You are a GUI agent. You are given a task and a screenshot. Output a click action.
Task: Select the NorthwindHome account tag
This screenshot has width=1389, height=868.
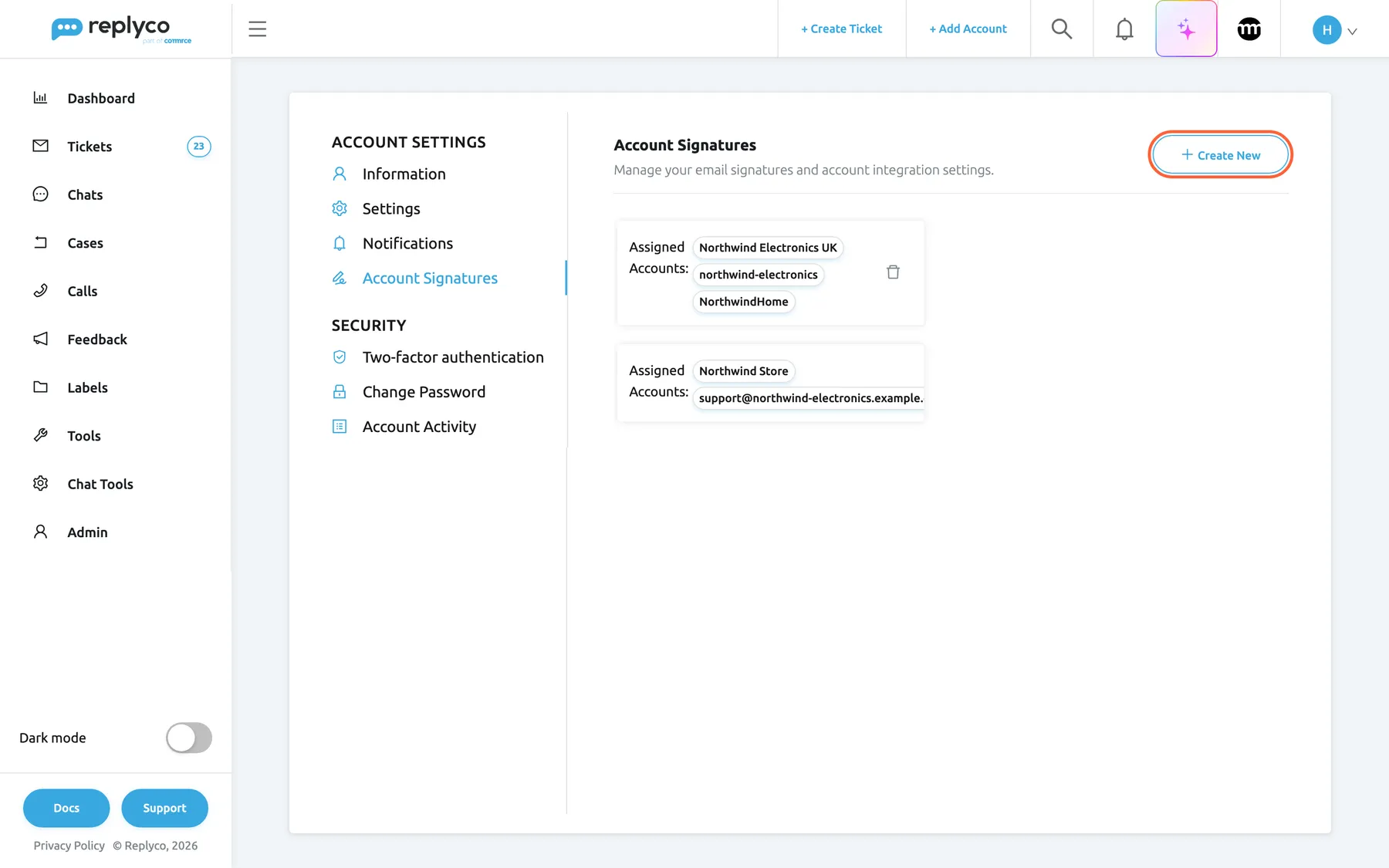click(x=743, y=302)
